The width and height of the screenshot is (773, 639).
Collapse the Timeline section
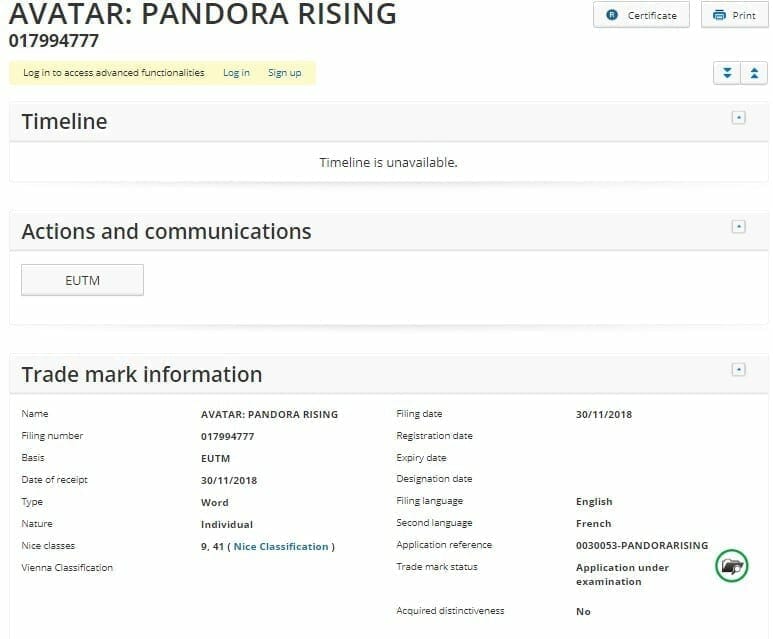click(x=738, y=117)
